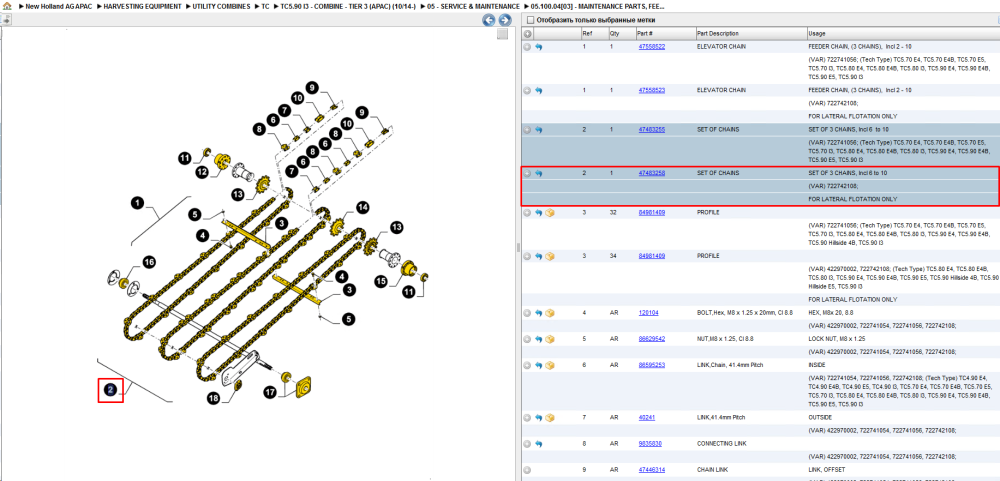Open next illustration with right arrow

pyautogui.click(x=504, y=20)
